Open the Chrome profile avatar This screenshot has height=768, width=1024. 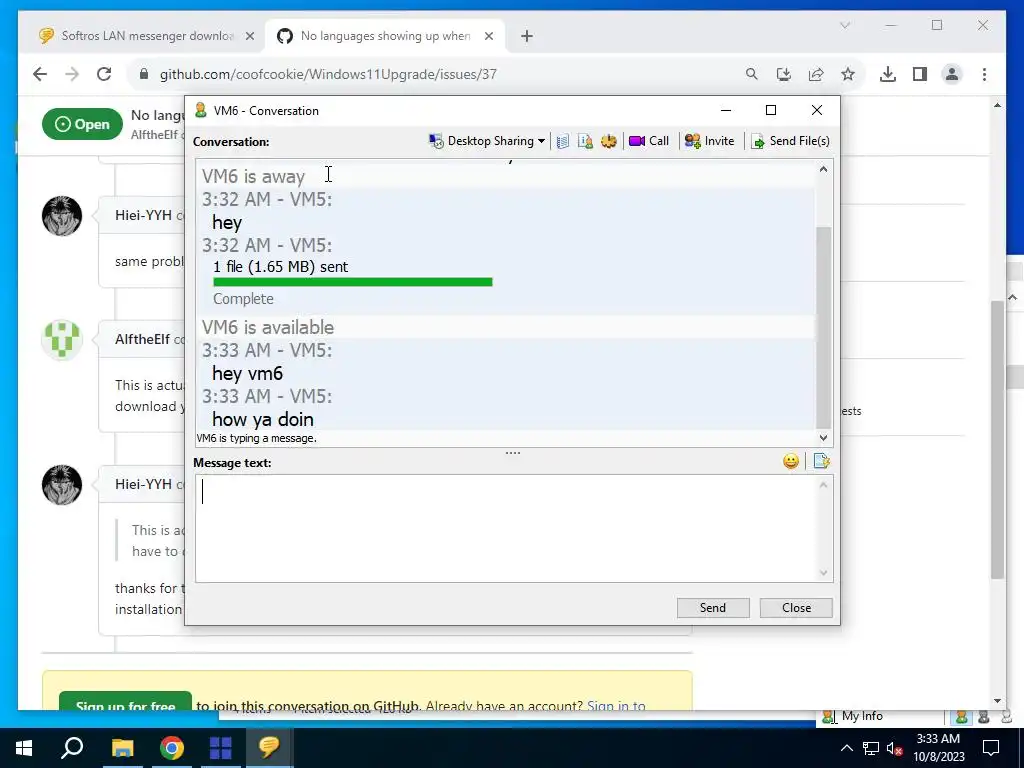click(x=952, y=74)
